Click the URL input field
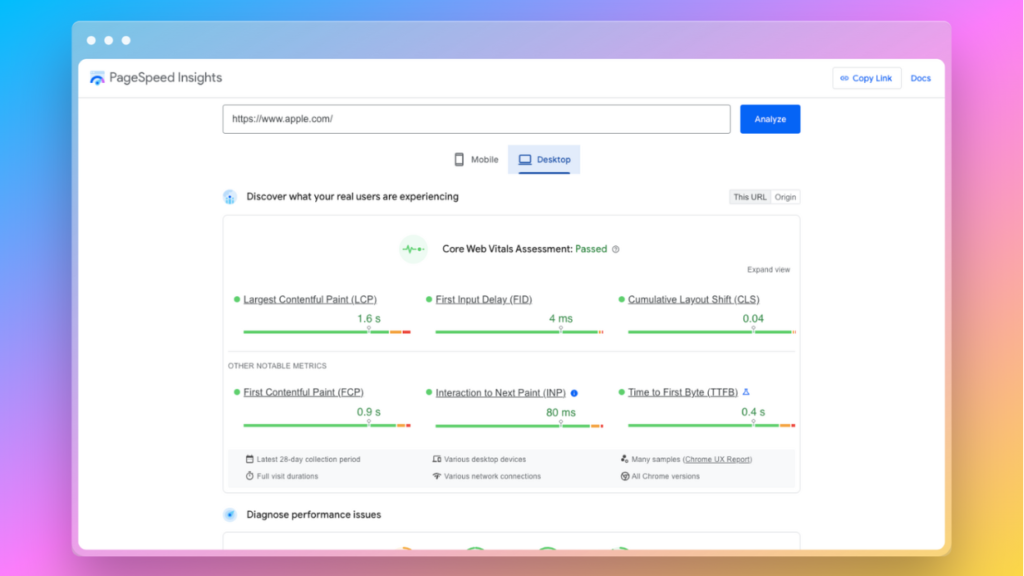This screenshot has height=576, width=1024. coord(476,119)
